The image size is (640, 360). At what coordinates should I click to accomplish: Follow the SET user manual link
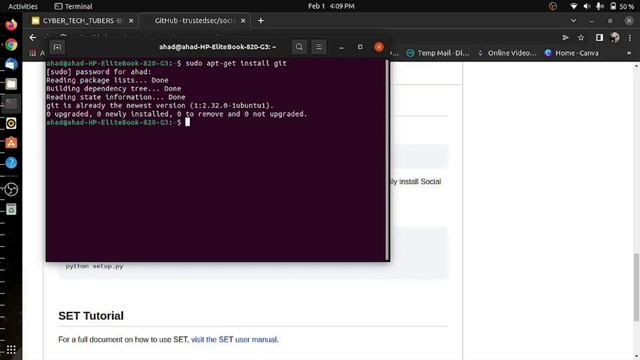click(x=234, y=340)
